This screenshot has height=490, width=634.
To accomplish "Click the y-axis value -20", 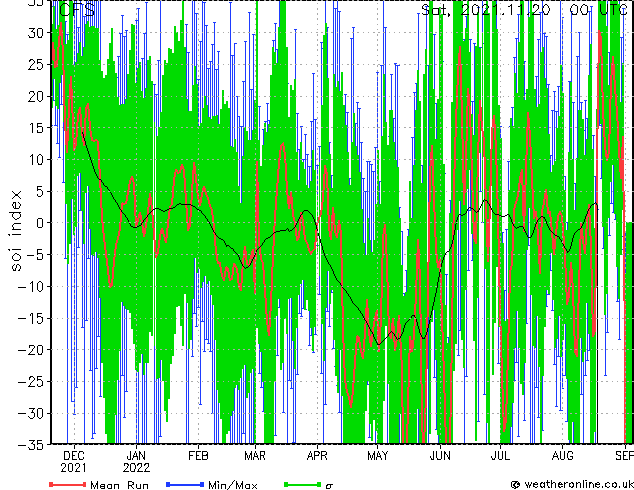I will (x=31, y=350).
